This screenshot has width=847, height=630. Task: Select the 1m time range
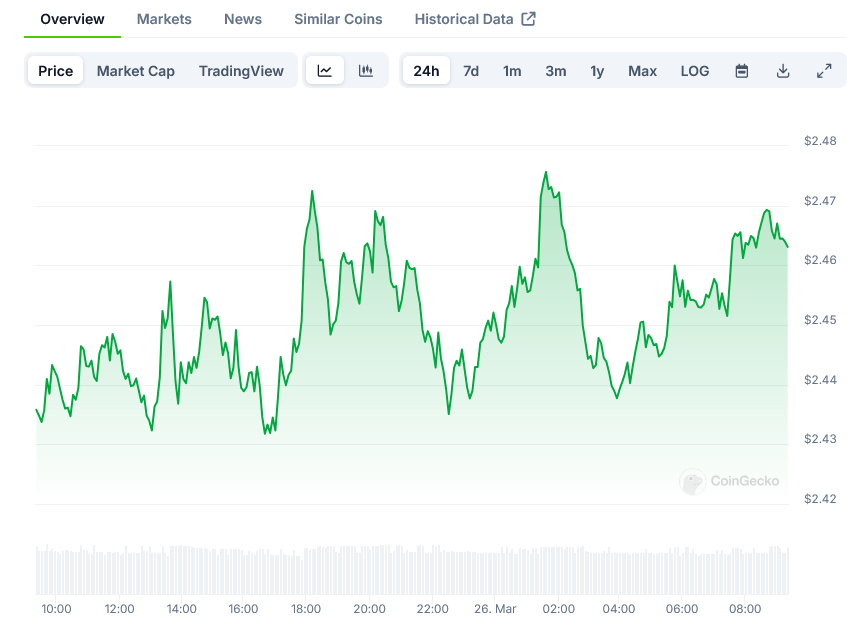(x=512, y=71)
